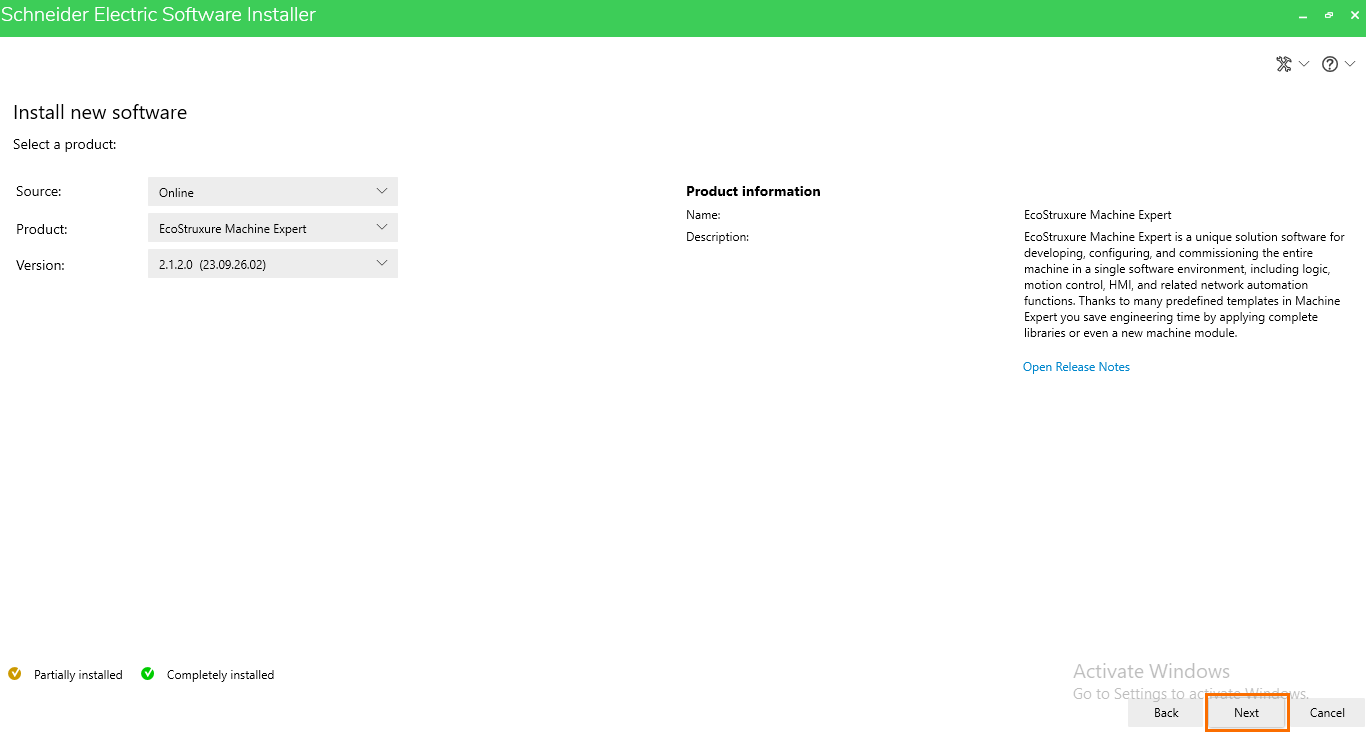Expand the Version dropdown 2.1.2.0
The image size is (1366, 738).
273,264
